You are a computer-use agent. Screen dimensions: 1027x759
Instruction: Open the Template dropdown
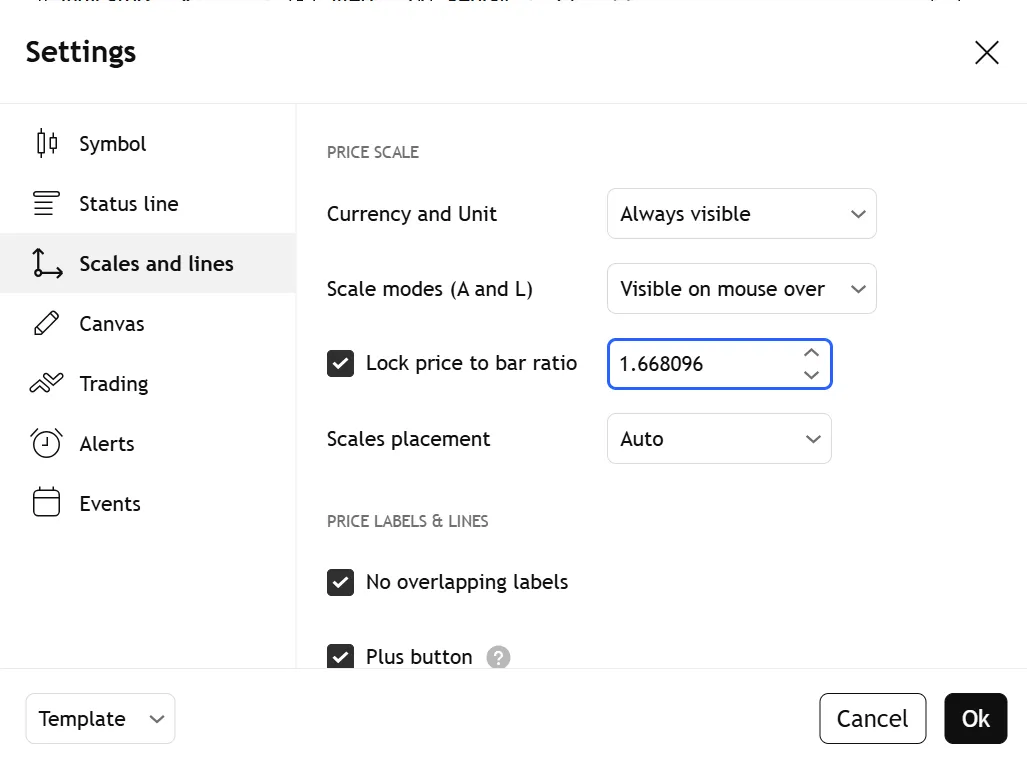click(x=100, y=719)
